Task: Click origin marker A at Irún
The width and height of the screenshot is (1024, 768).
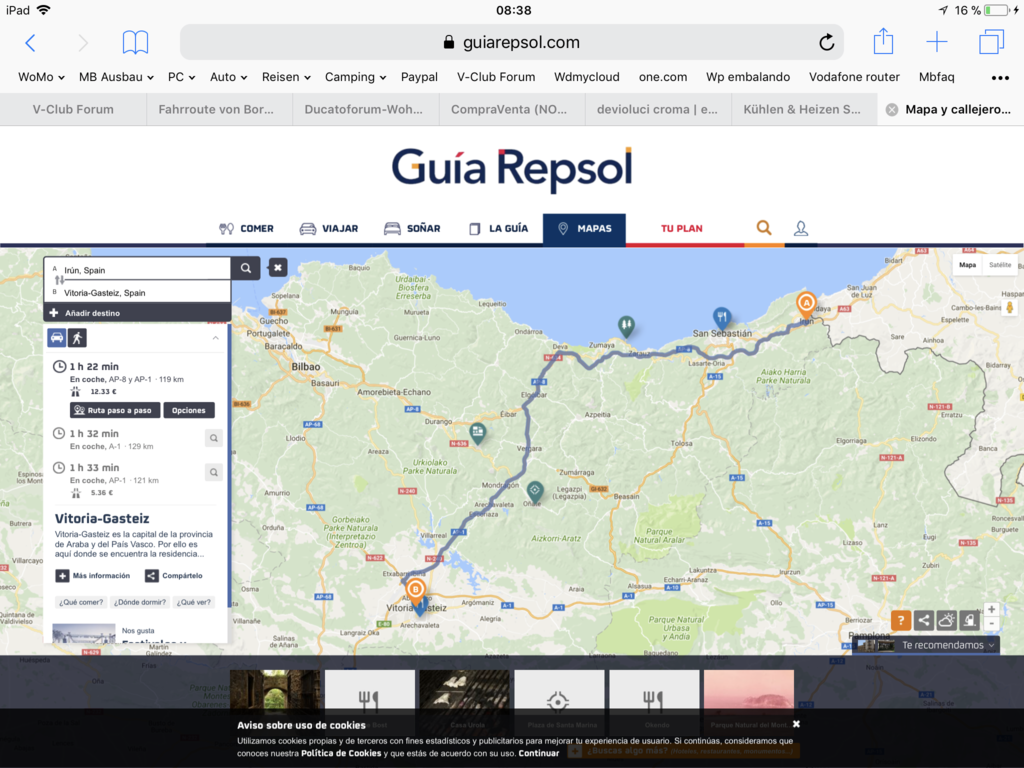Action: pos(806,305)
